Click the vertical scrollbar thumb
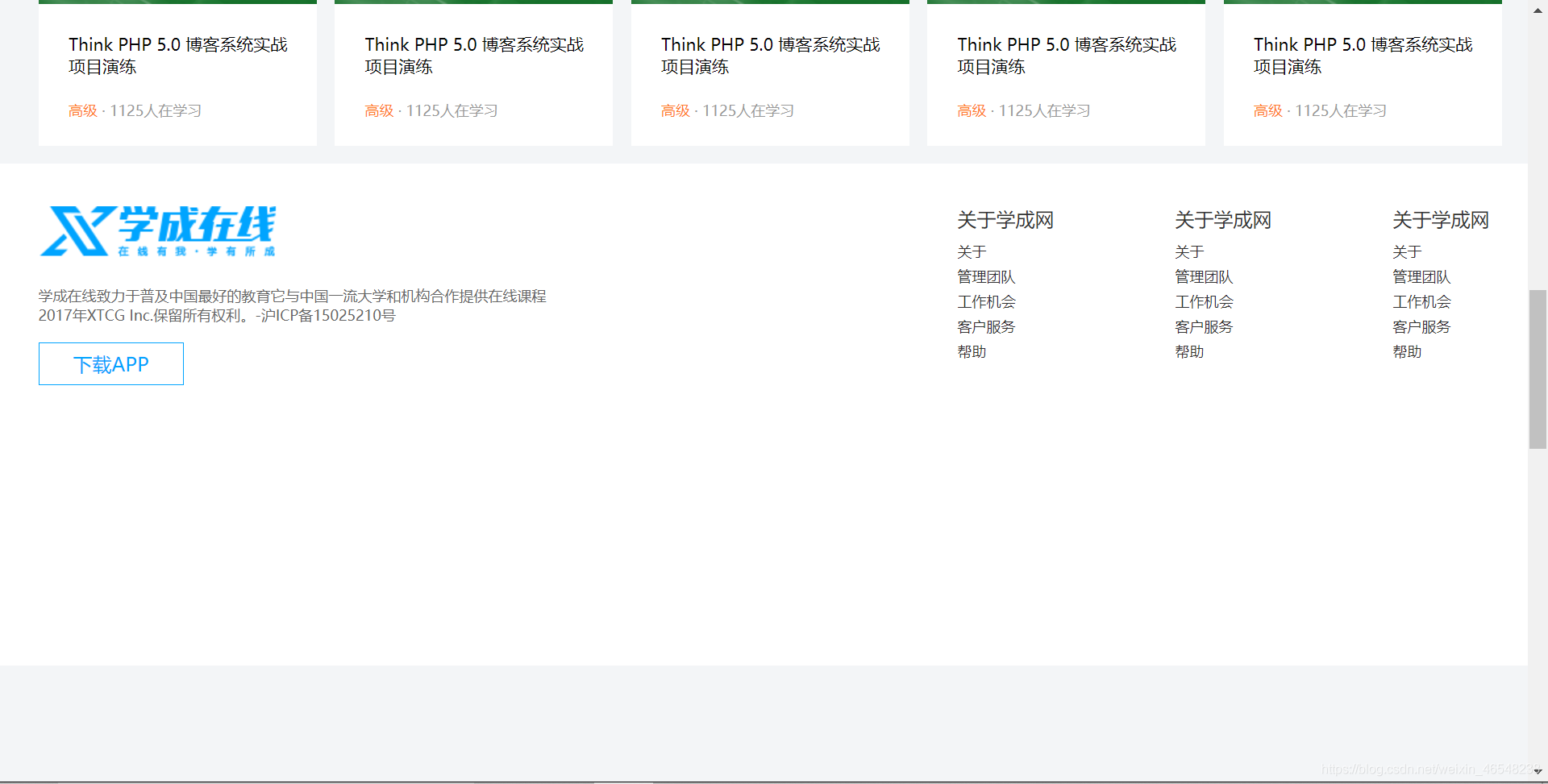This screenshot has width=1548, height=784. (1538, 369)
